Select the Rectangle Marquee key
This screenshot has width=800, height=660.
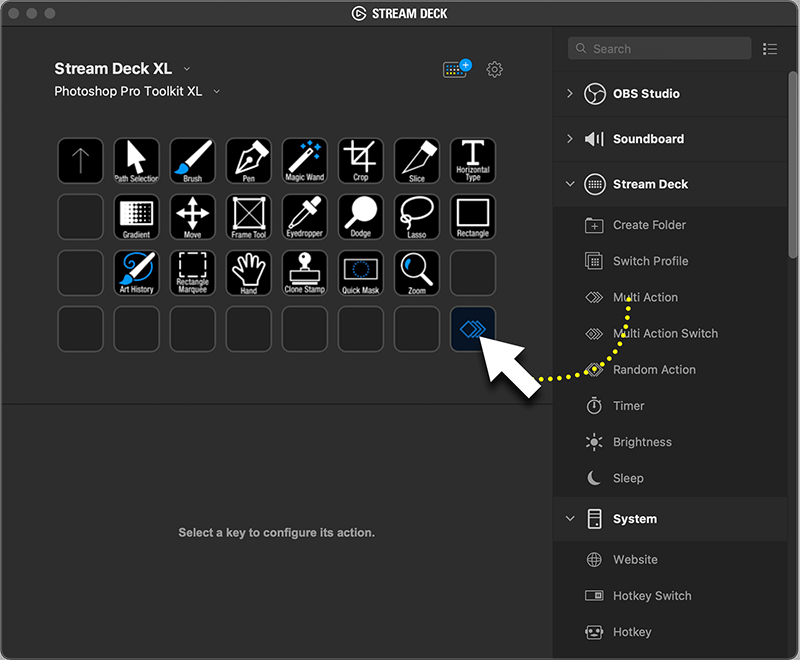pyautogui.click(x=192, y=273)
